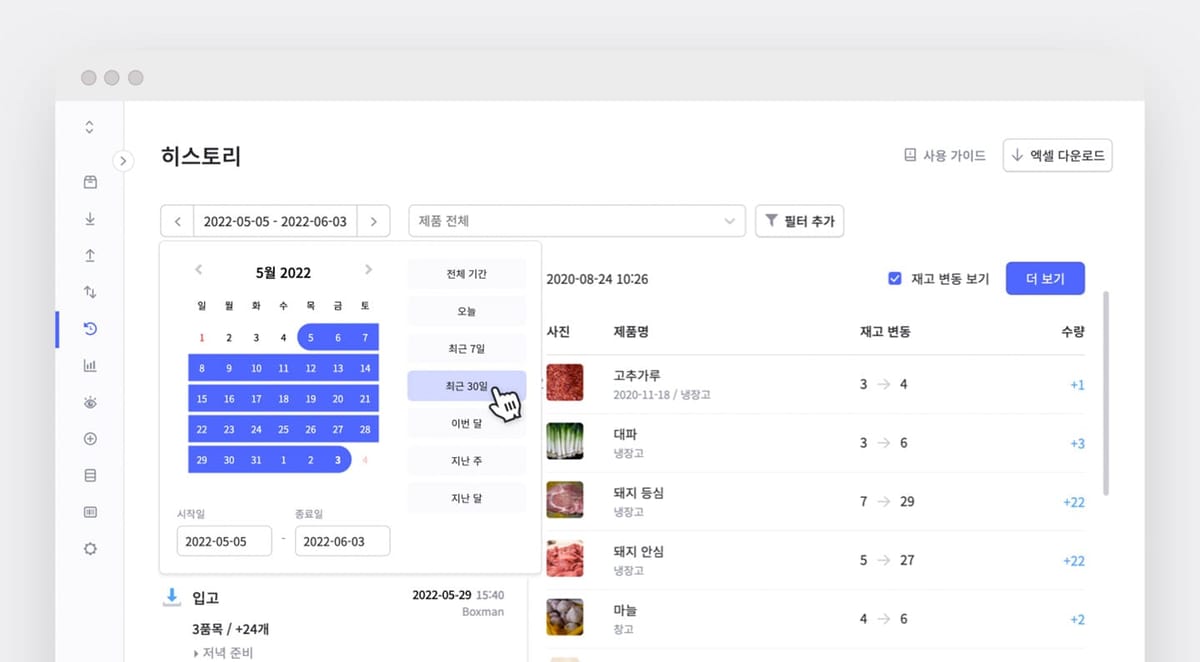
Task: Click the 더 보기 button
Action: [x=1044, y=278]
